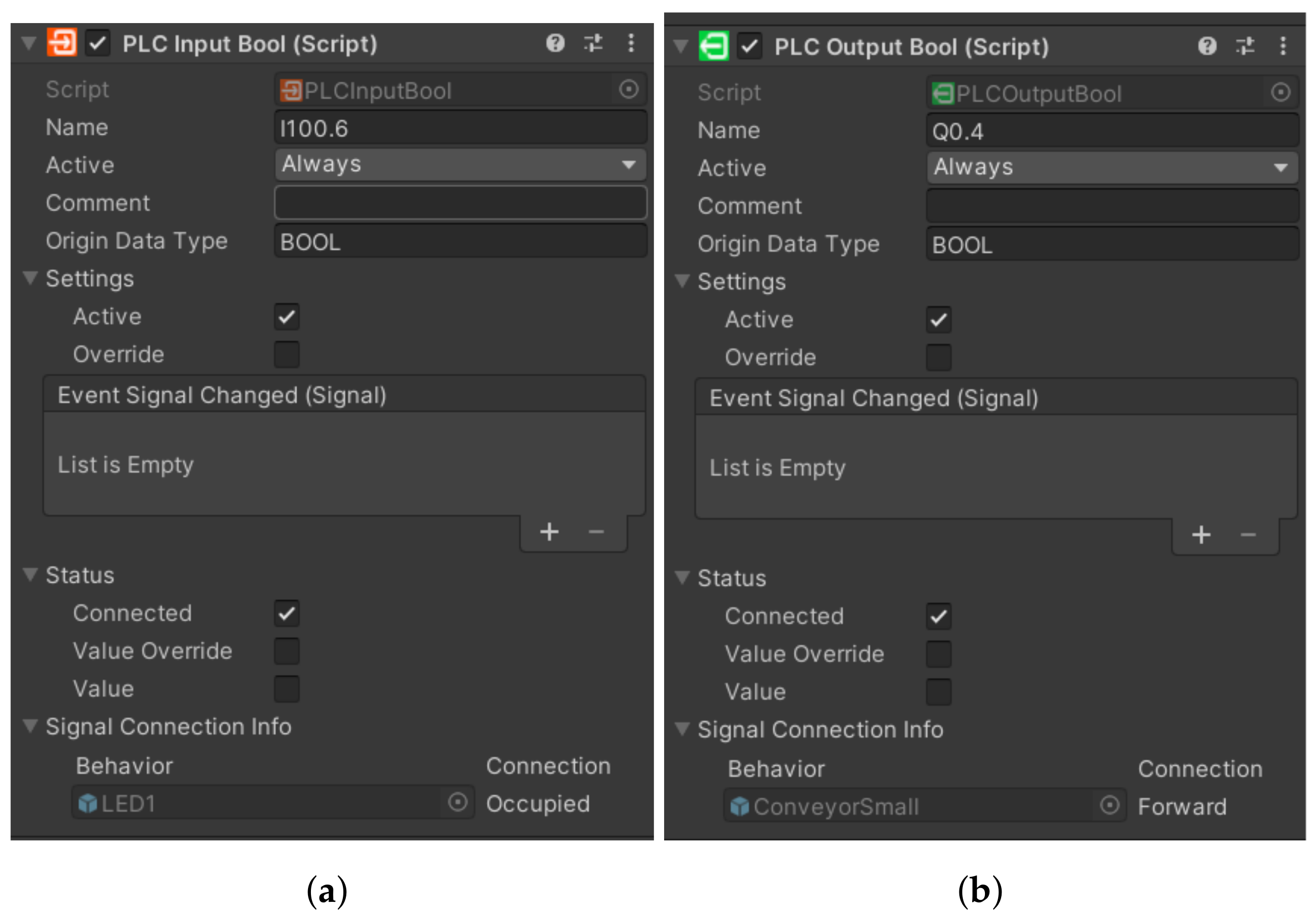Click object picker beside ConveyorSmall behavior
This screenshot has width=1316, height=921.
coord(1110,805)
